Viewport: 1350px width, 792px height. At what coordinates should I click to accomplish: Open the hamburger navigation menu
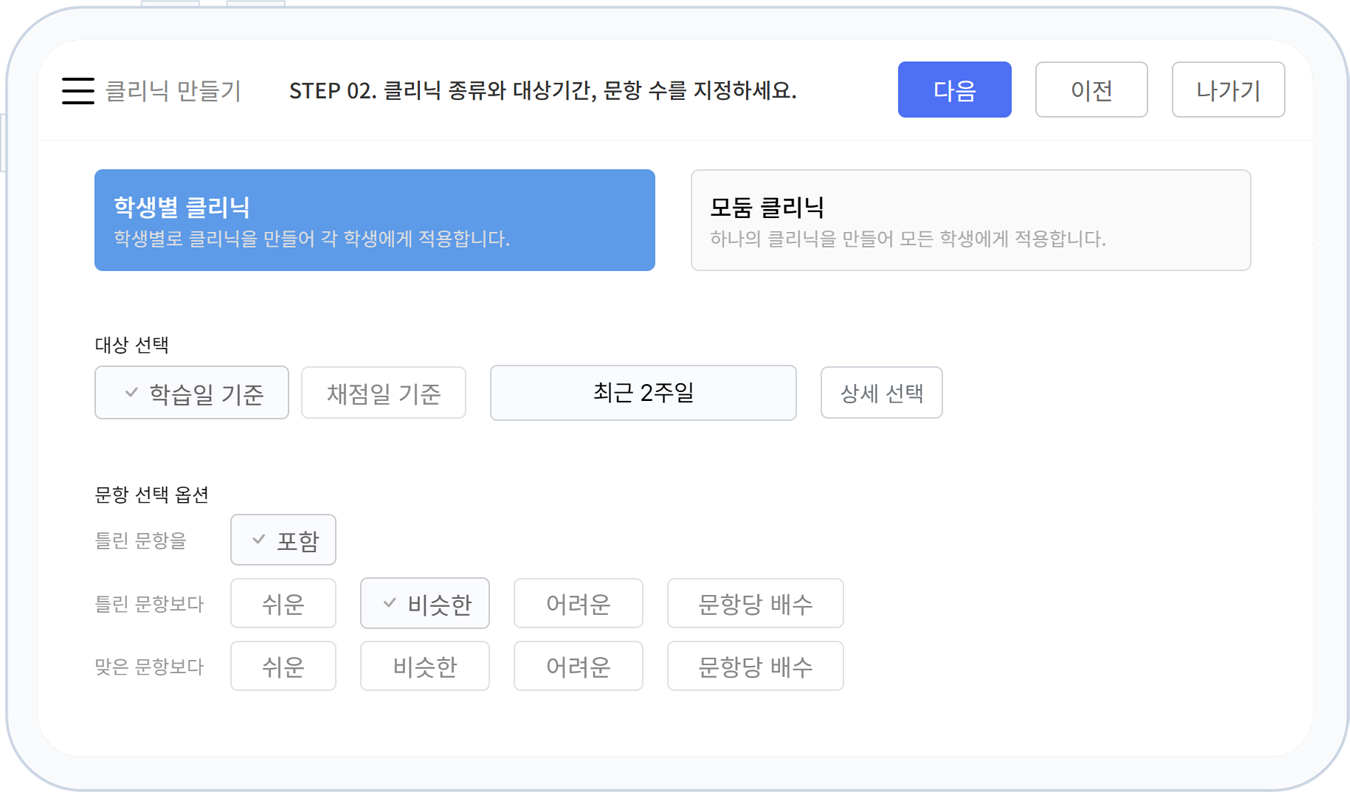pos(78,89)
